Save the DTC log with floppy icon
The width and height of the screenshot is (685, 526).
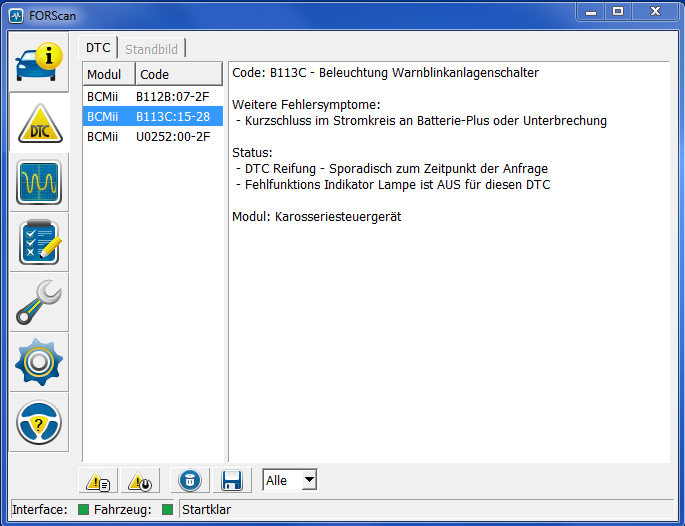[x=232, y=481]
